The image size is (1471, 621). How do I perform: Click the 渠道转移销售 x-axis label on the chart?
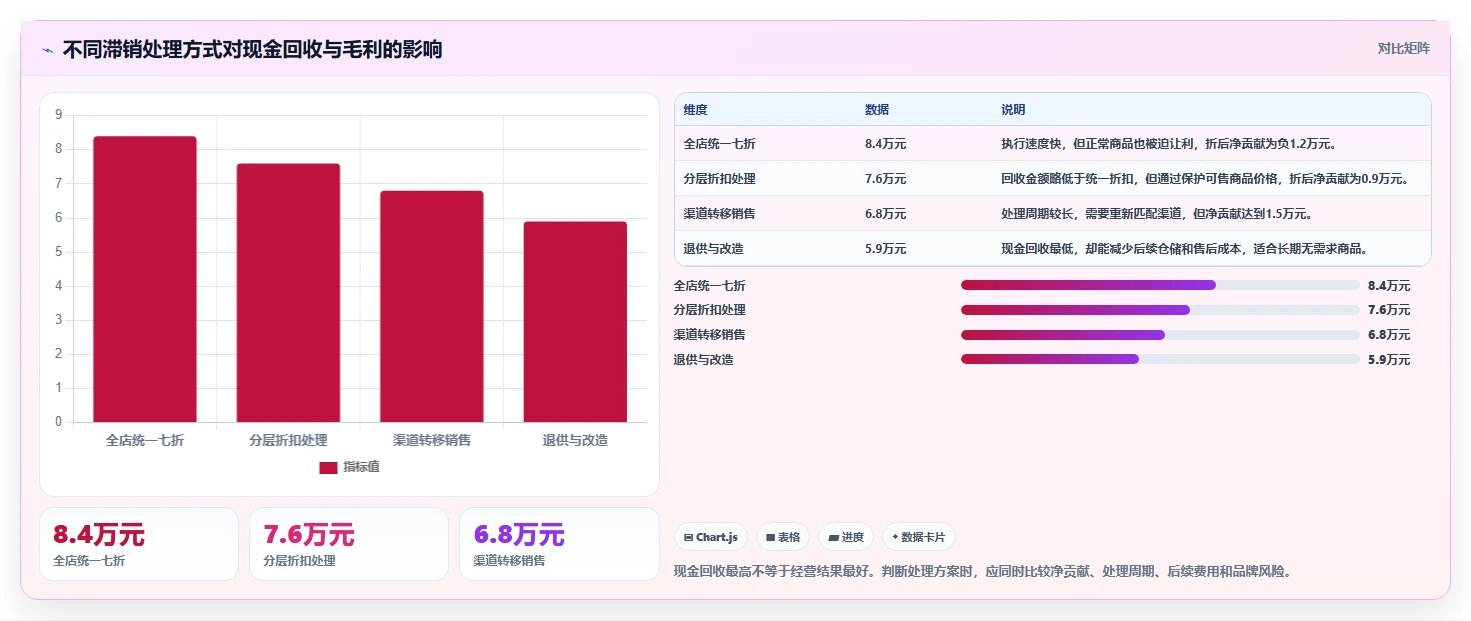coord(431,440)
